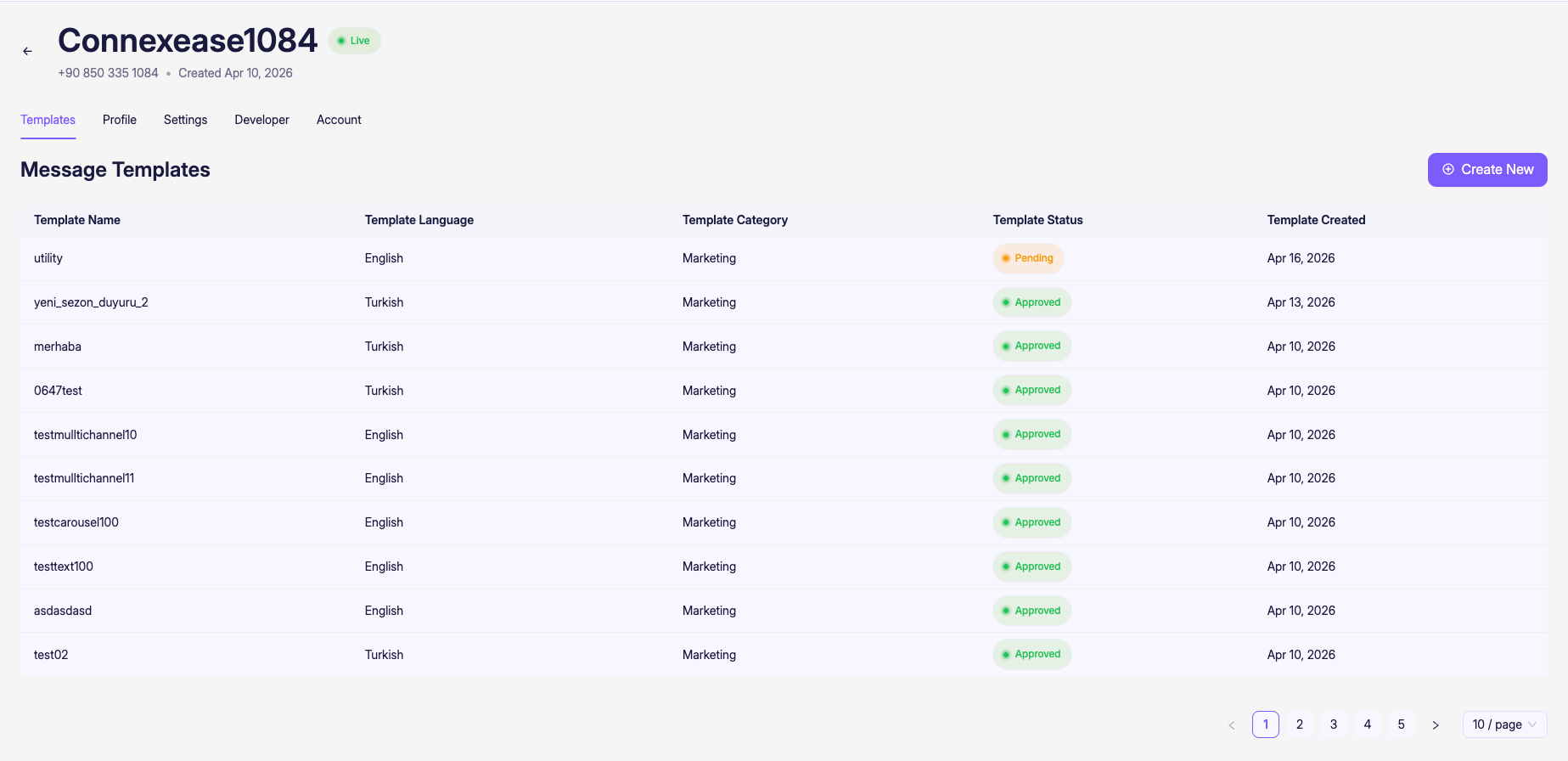This screenshot has height=761, width=1568.
Task: Open the Developer tab
Action: click(261, 120)
